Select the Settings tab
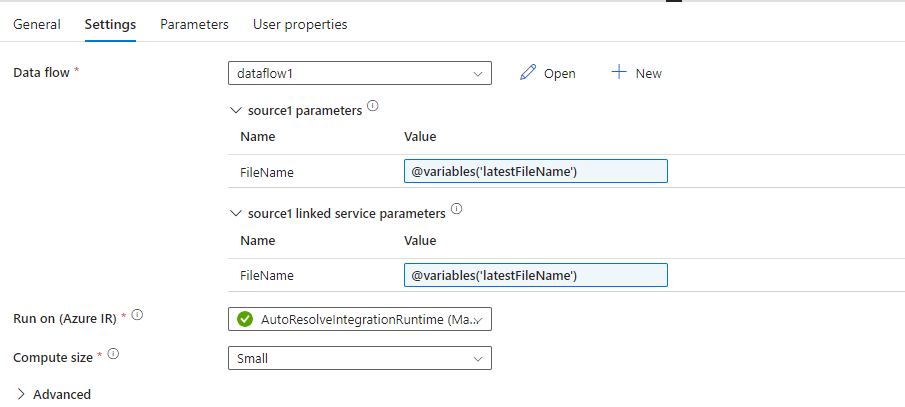Screen dimensions: 905x407 (110, 24)
